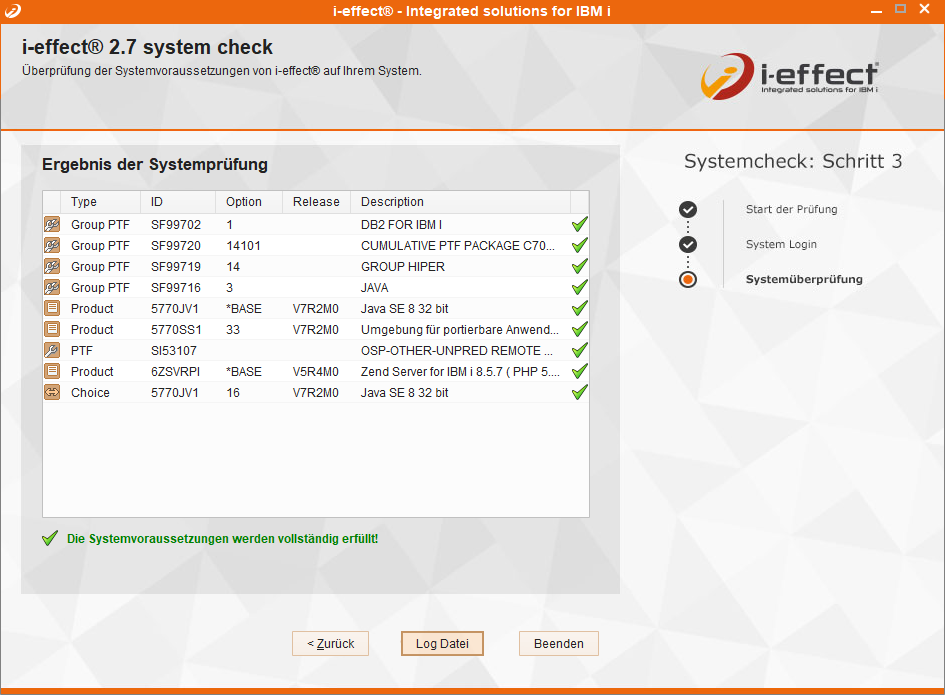The width and height of the screenshot is (945, 695).
Task: Click the Group PTF icon for SF99716
Action: coord(52,288)
